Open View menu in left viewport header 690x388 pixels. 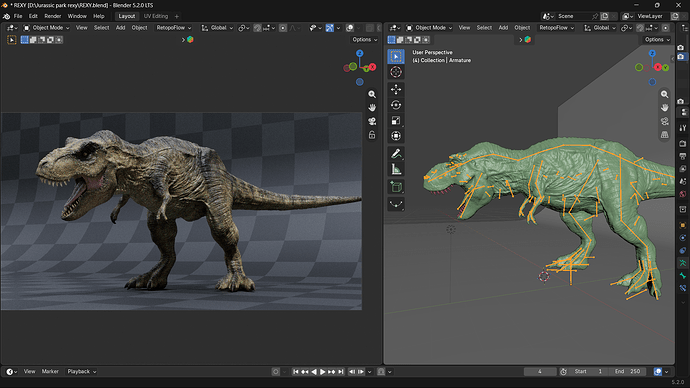[x=81, y=28]
